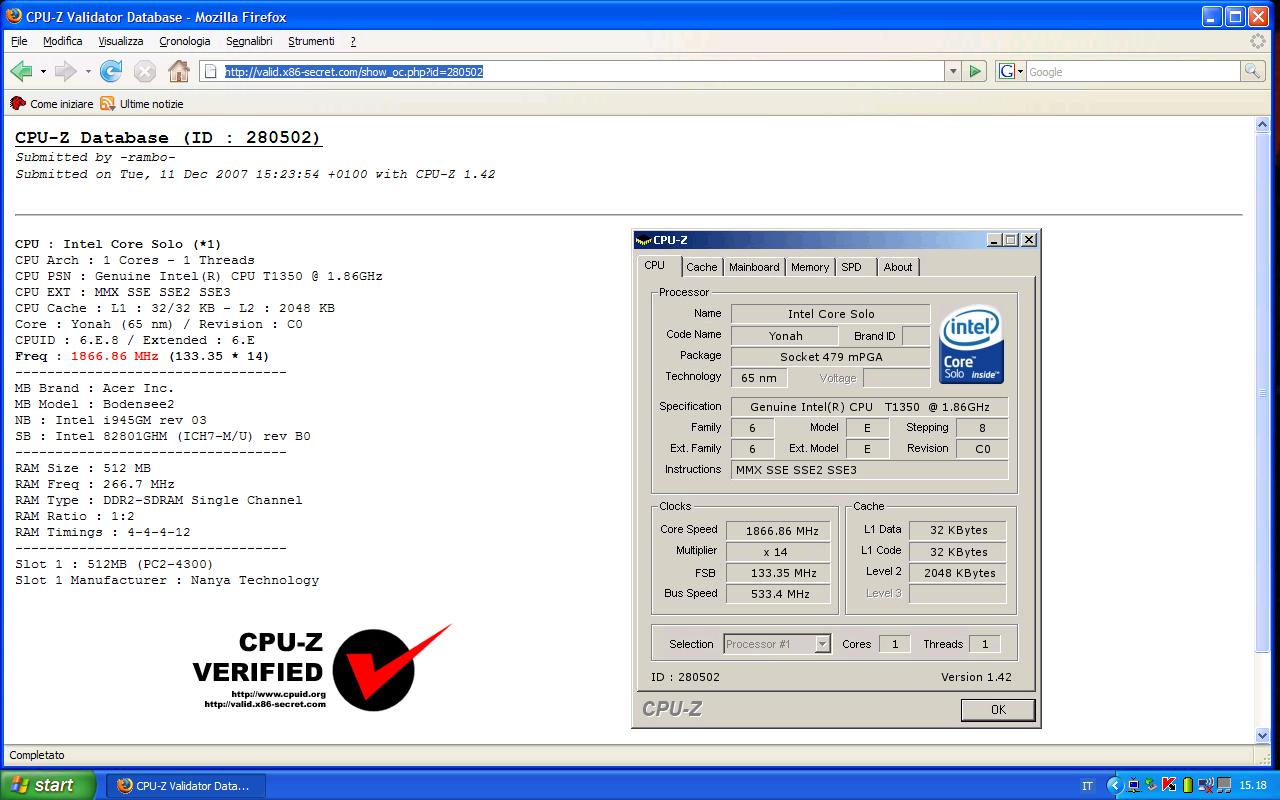This screenshot has width=1280, height=800.
Task: Click the page icon in address bar
Action: [210, 72]
